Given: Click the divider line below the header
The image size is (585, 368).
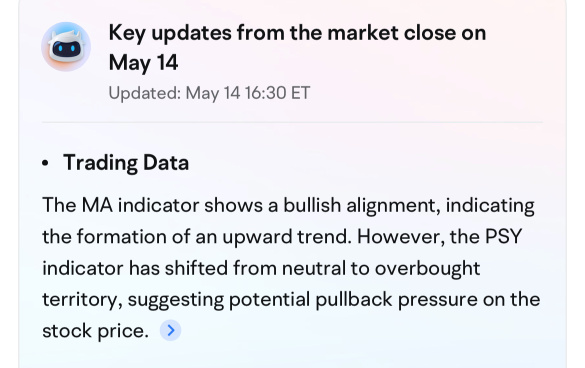Looking at the screenshot, I should (292, 122).
